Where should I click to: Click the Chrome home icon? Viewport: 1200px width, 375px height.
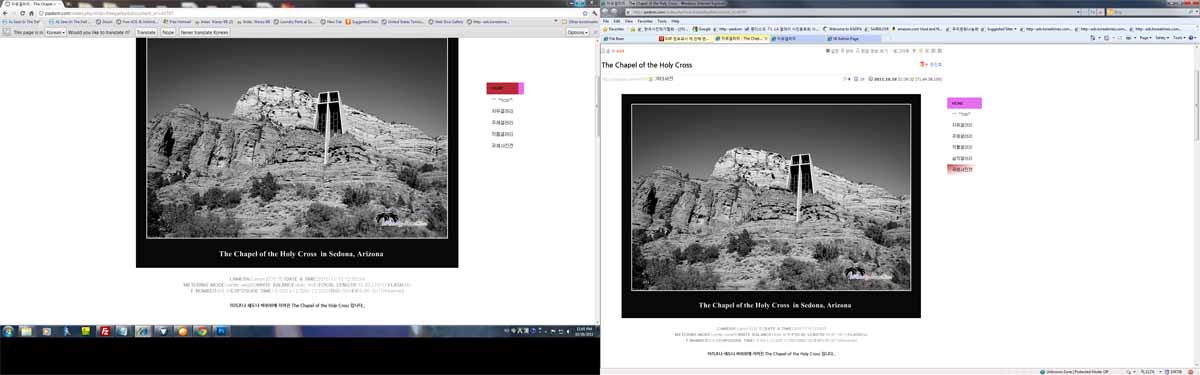click(31, 13)
